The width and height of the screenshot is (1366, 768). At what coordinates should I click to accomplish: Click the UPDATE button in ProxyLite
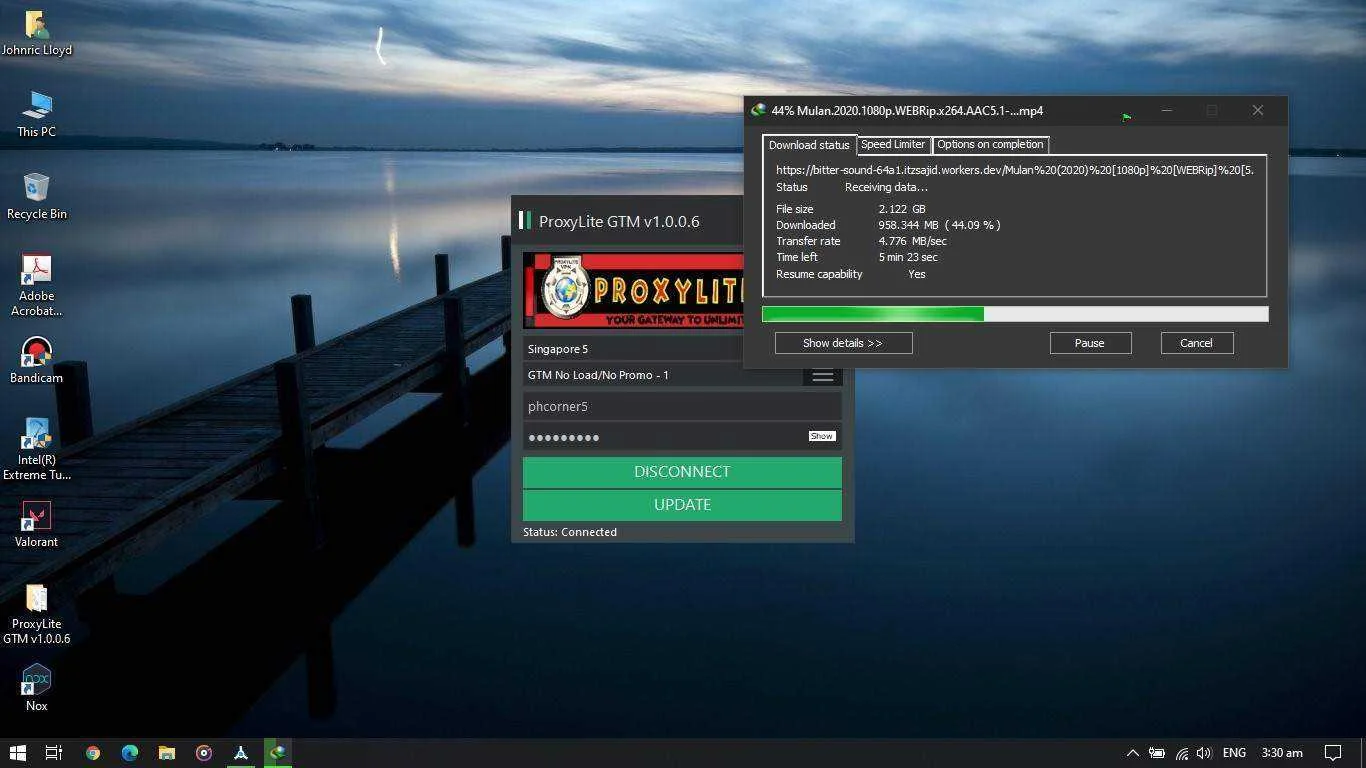(682, 505)
